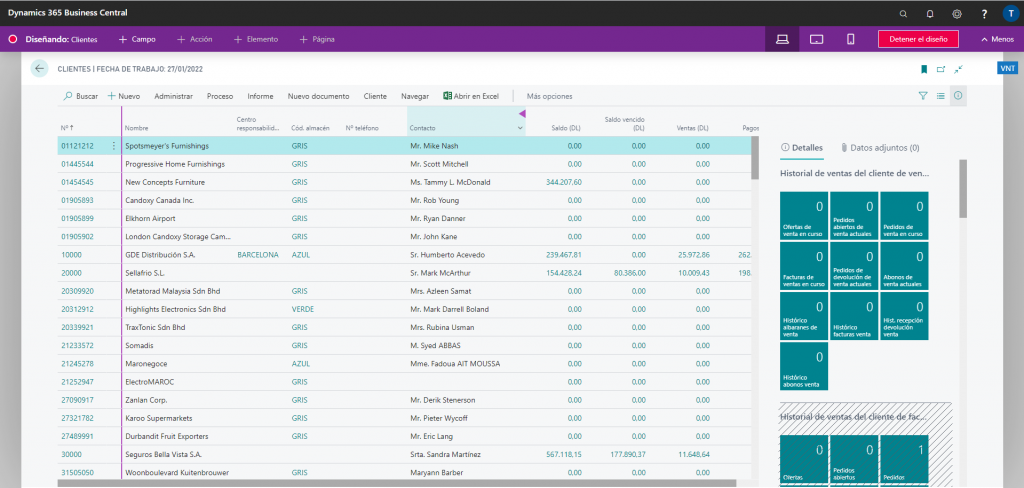Show Más opciones
Screen dimensions: 1024x488
coord(549,96)
